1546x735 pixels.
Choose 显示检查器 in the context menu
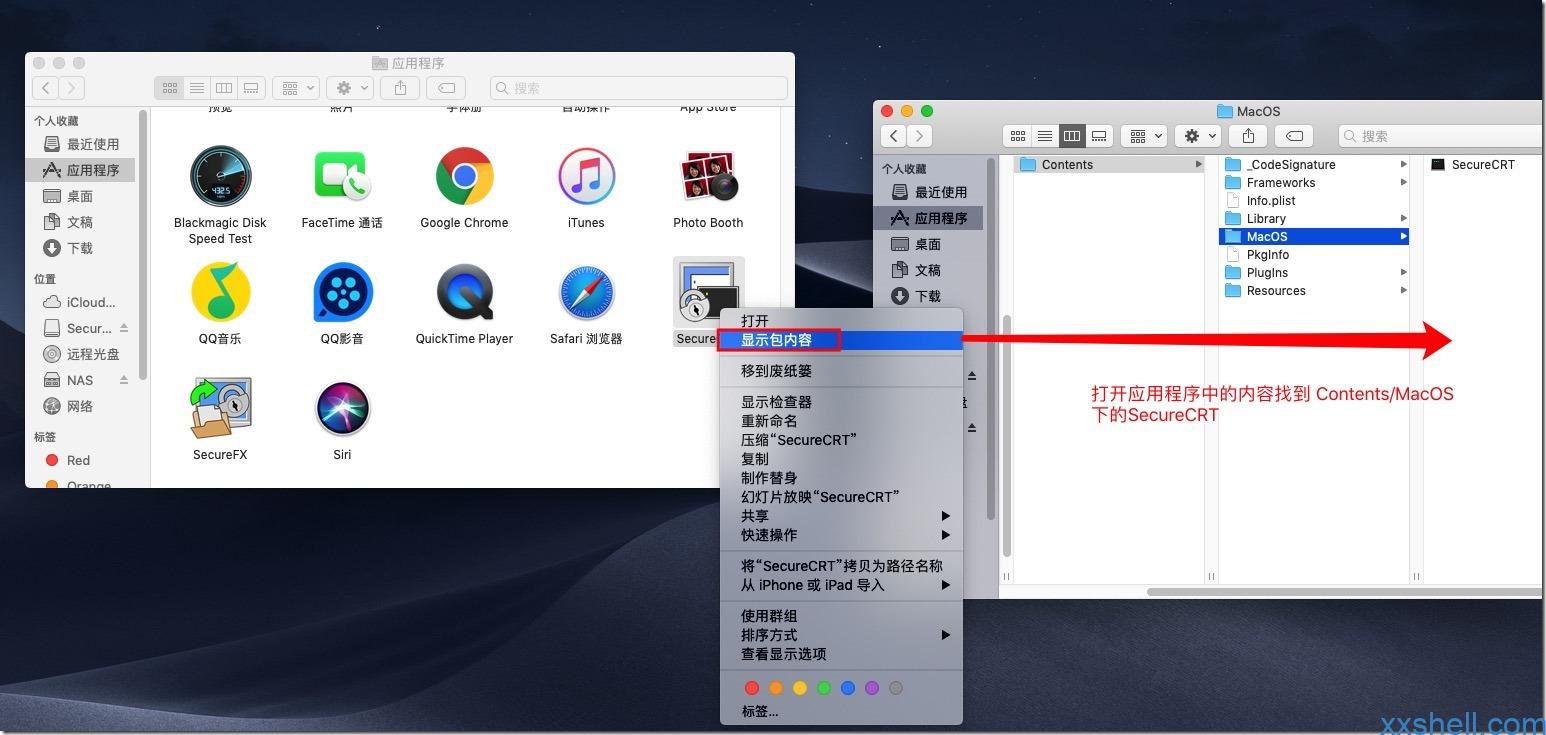841,402
